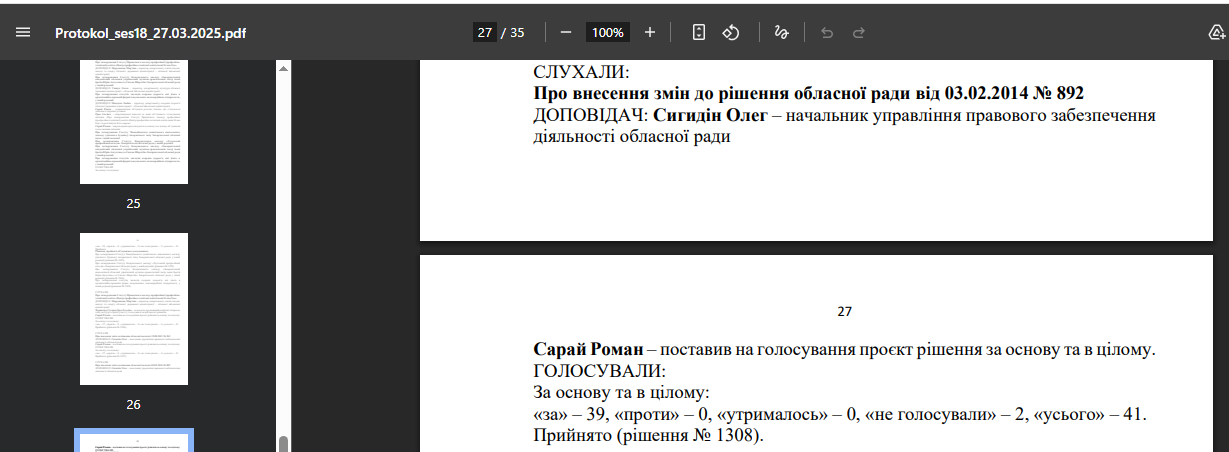Click the thumbnail panel scrollbar handle
The width and height of the screenshot is (1229, 452).
tap(283, 443)
